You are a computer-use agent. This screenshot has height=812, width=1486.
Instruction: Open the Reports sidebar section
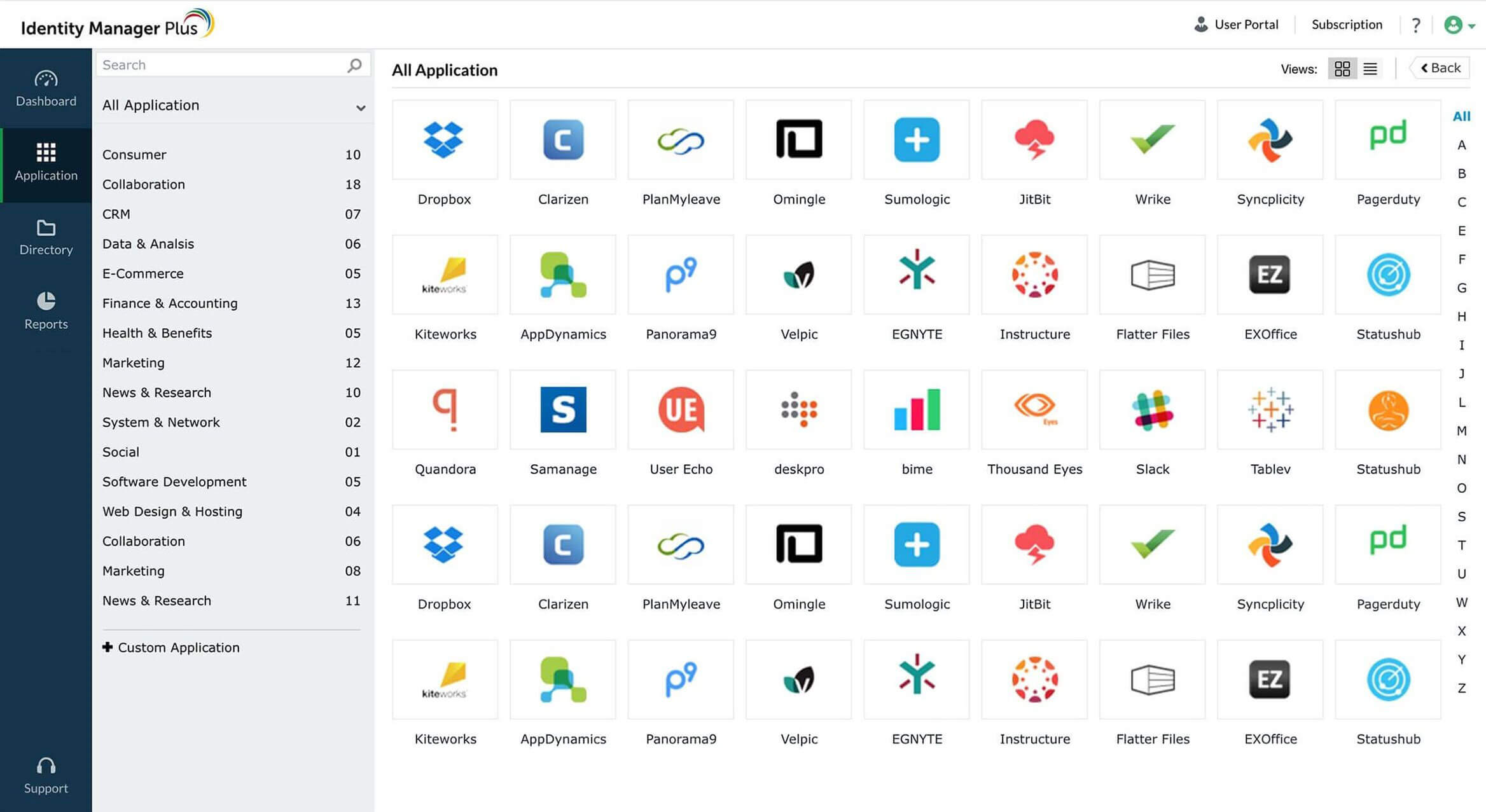click(x=46, y=311)
